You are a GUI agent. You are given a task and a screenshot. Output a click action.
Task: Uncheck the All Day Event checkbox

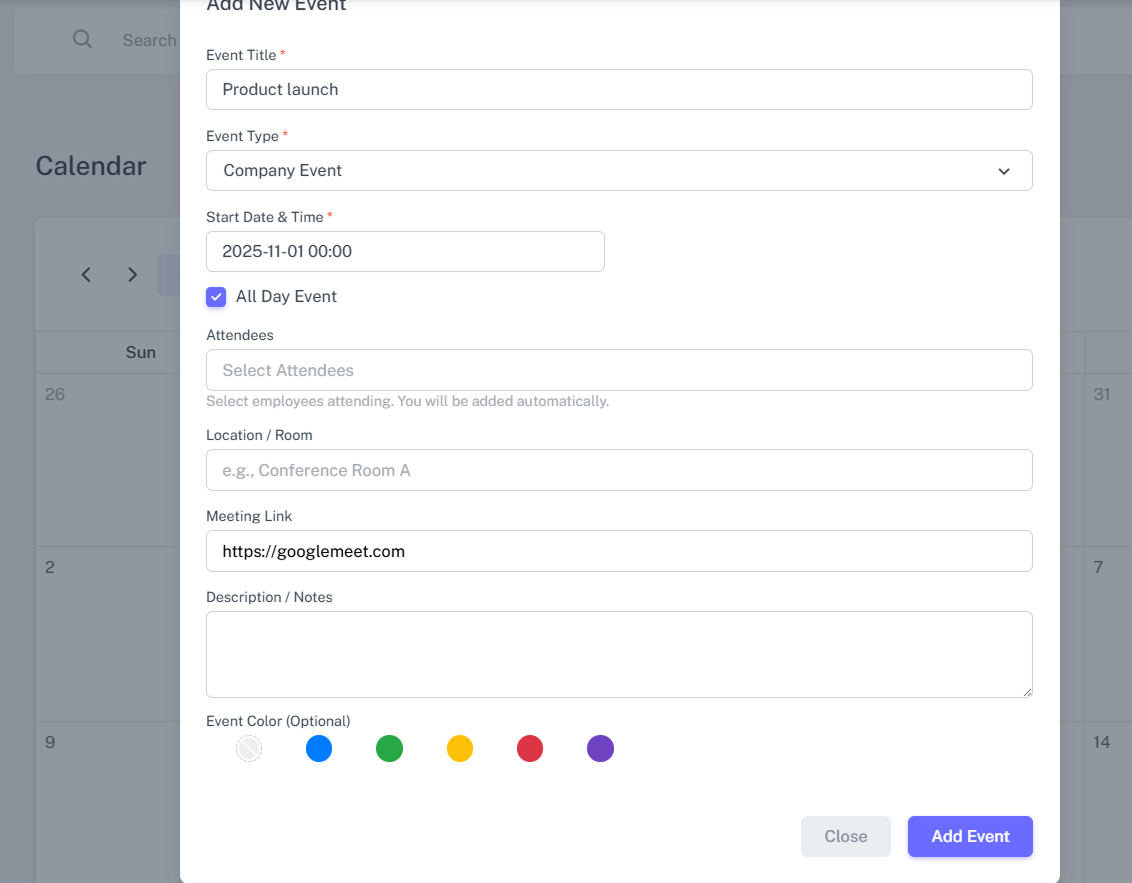point(216,297)
